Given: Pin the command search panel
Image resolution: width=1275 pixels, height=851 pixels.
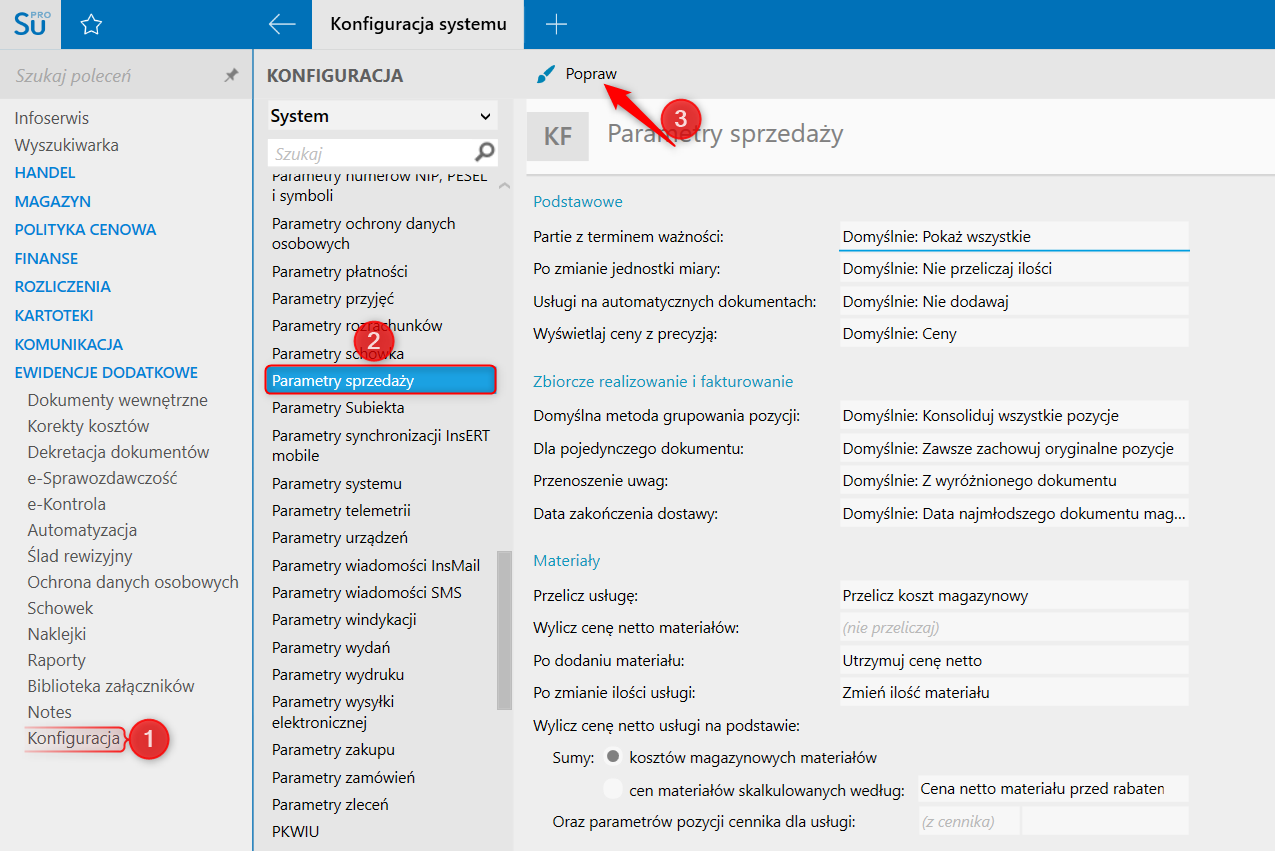Looking at the screenshot, I should point(231,76).
